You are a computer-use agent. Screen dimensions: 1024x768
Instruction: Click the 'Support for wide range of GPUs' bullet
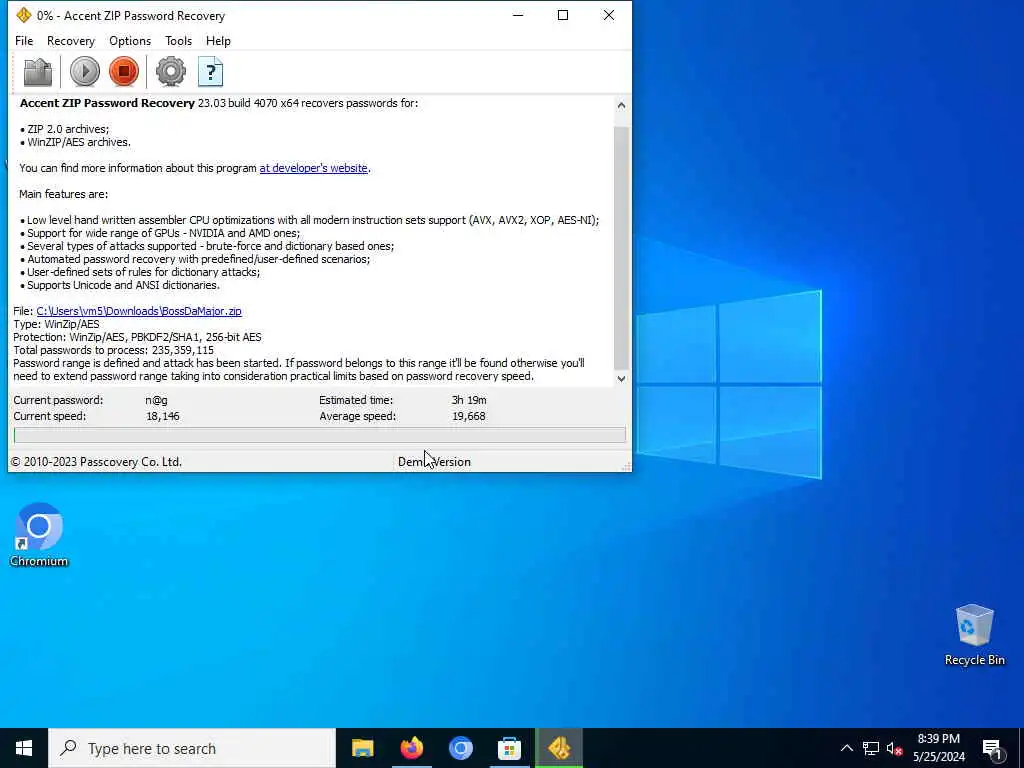[160, 233]
